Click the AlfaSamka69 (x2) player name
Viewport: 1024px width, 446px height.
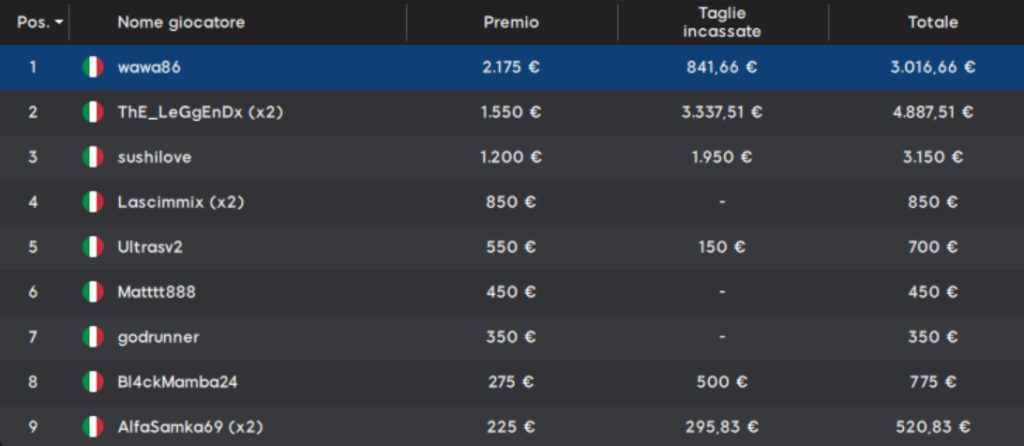(190, 427)
